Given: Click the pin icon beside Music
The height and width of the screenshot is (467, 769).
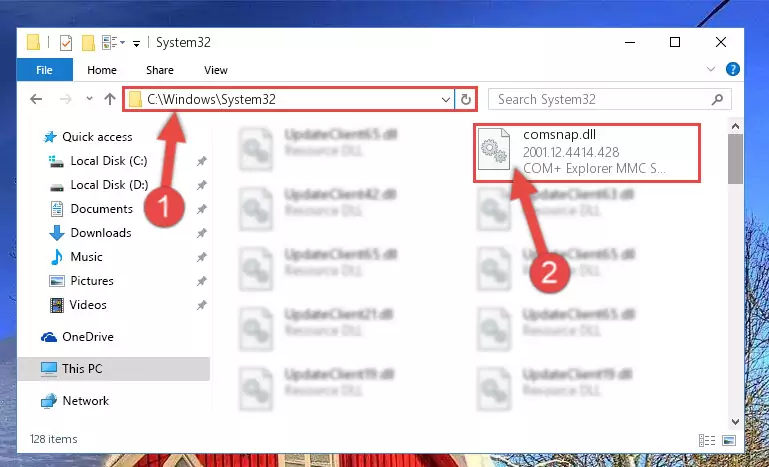Looking at the screenshot, I should 202,258.
